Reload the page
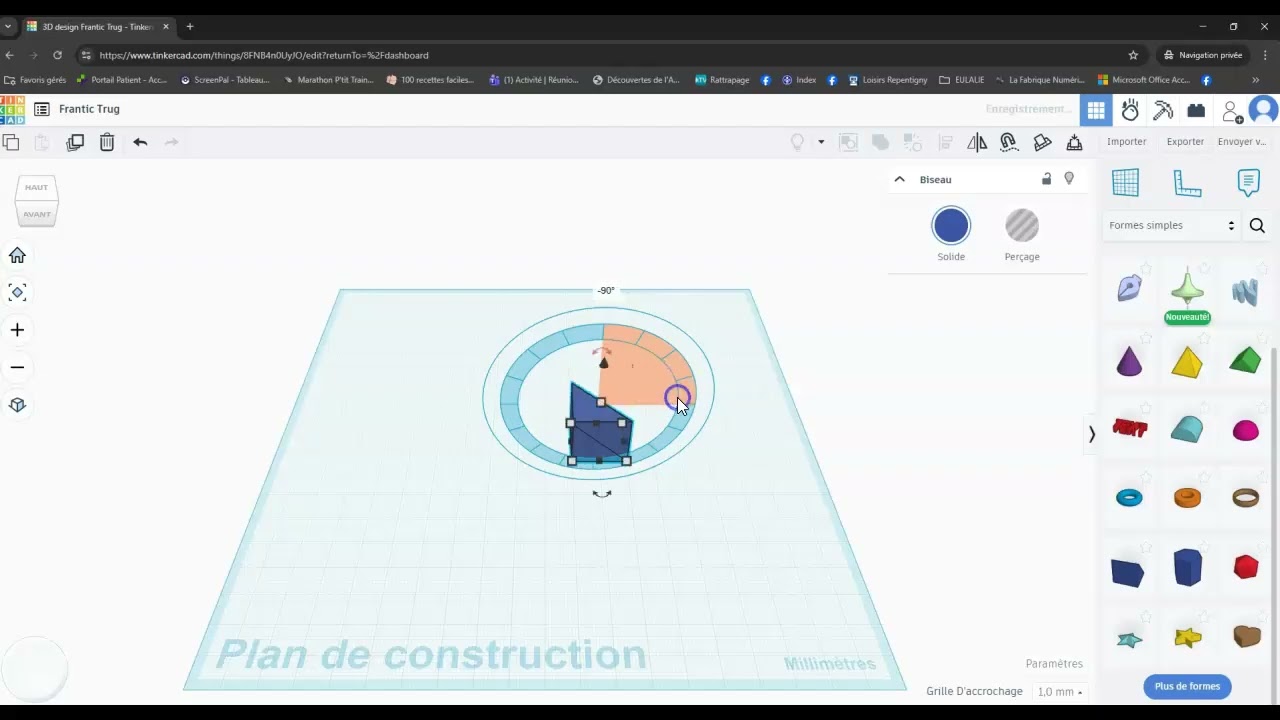The height and width of the screenshot is (720, 1280). (57, 55)
